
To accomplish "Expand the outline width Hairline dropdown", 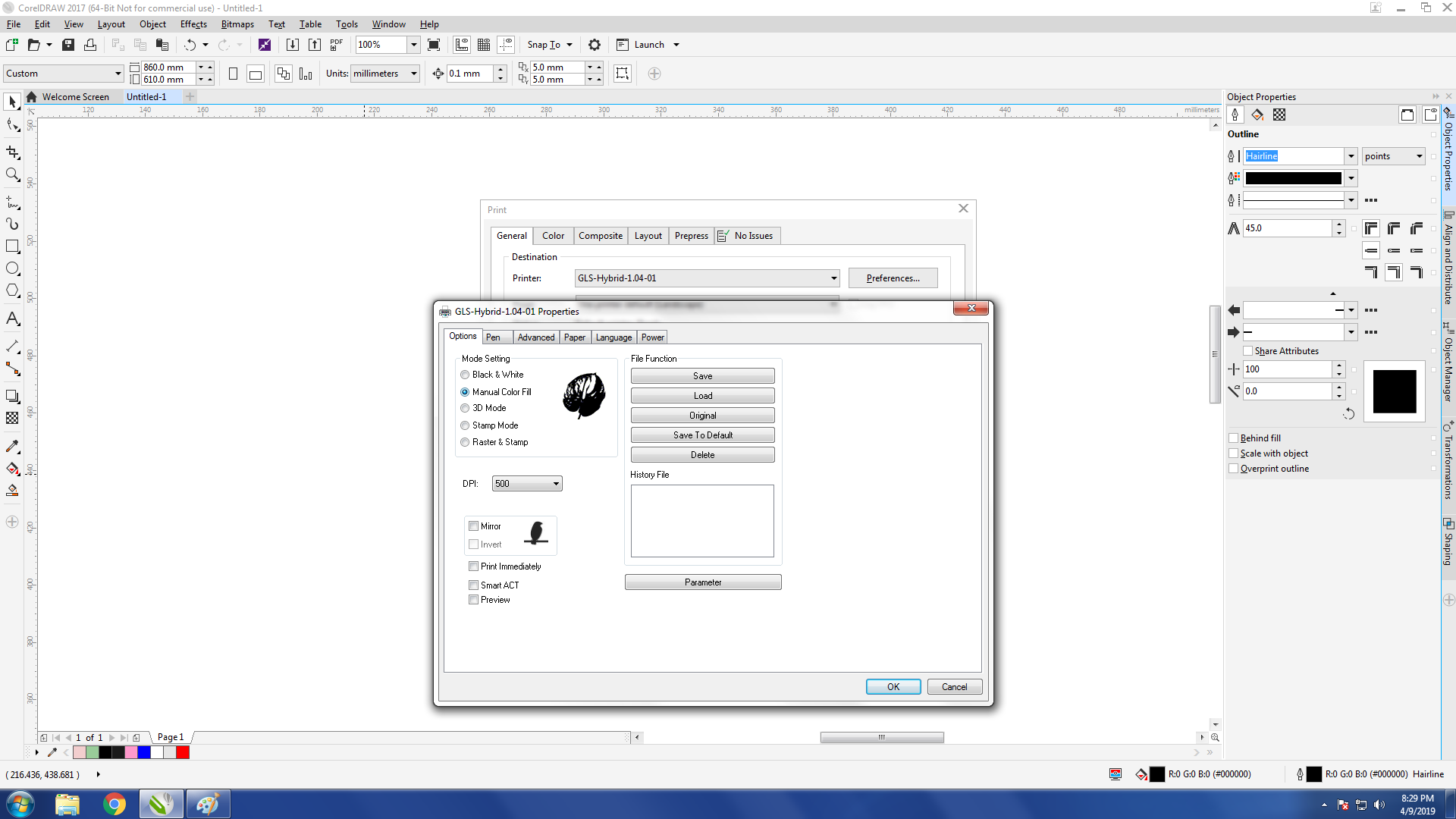I will [1351, 156].
